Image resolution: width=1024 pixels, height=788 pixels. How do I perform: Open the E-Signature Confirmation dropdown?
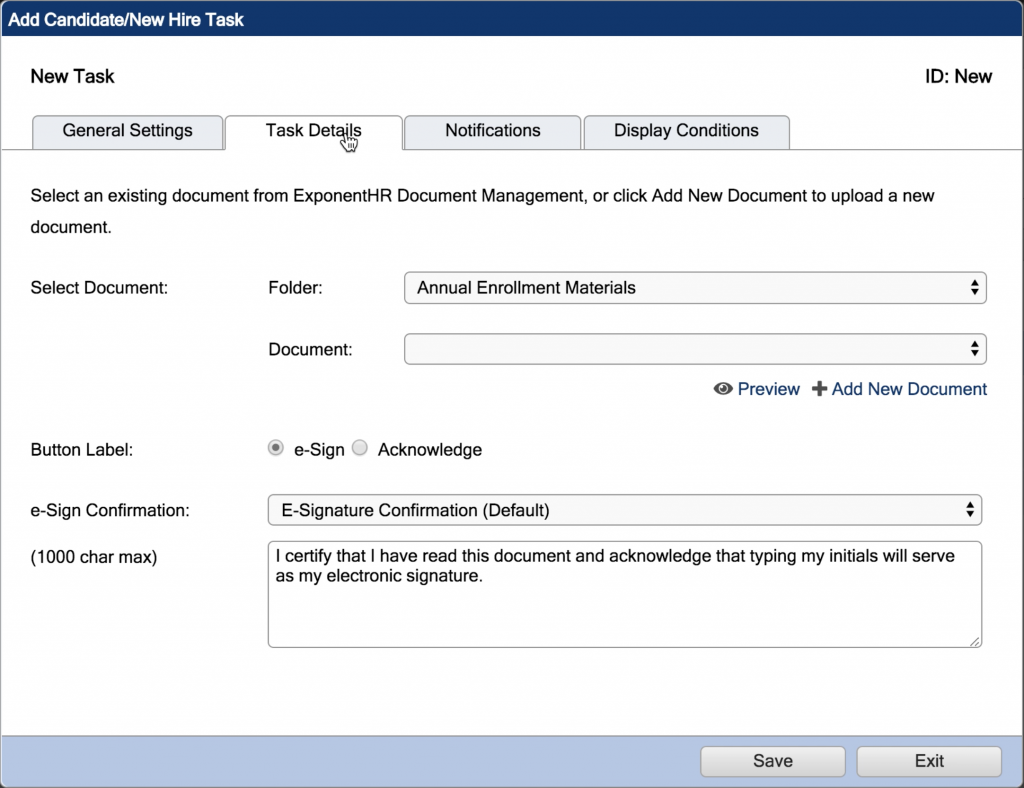[624, 509]
